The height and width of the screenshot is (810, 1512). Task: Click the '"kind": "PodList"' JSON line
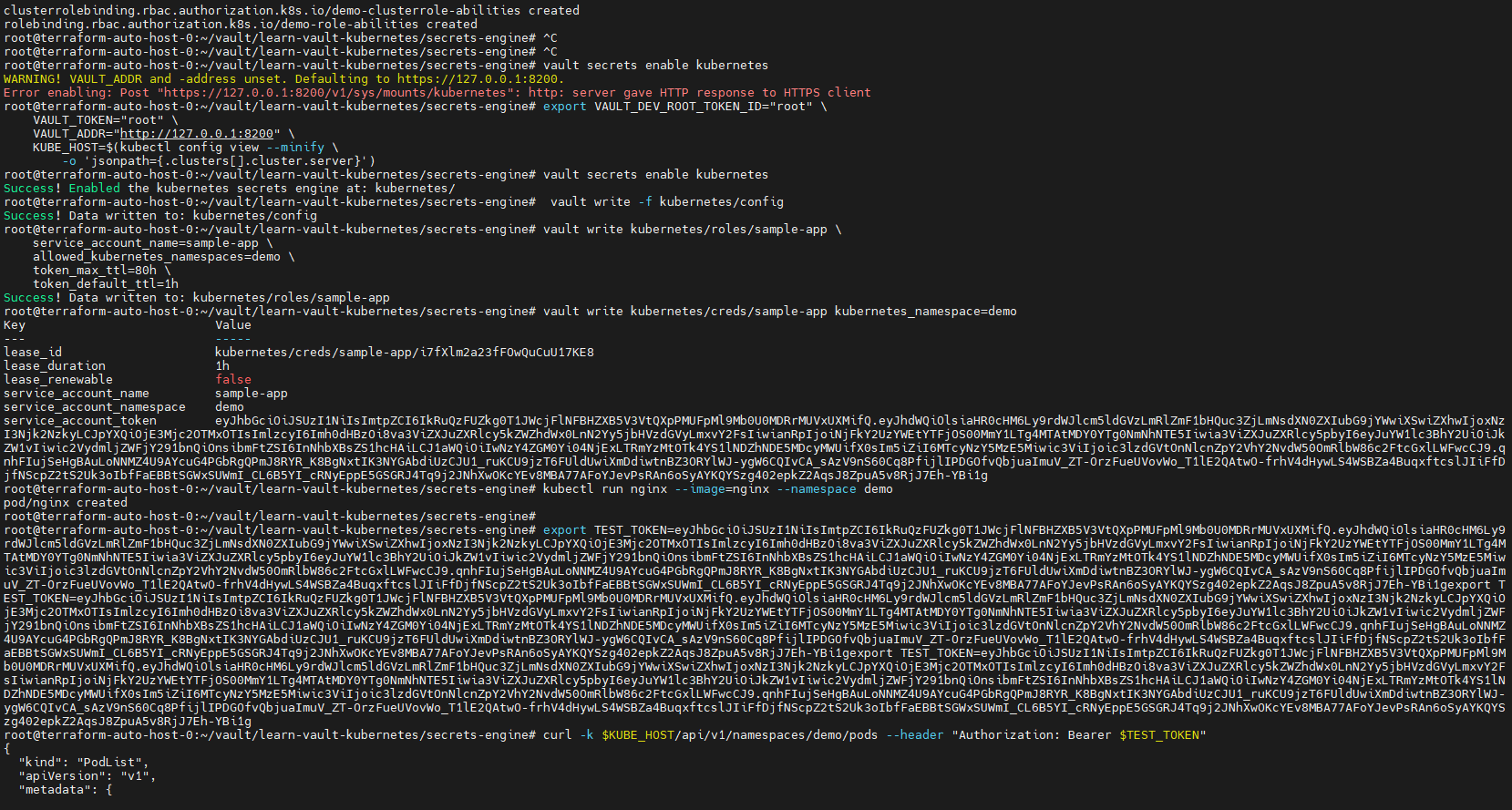[x=84, y=762]
